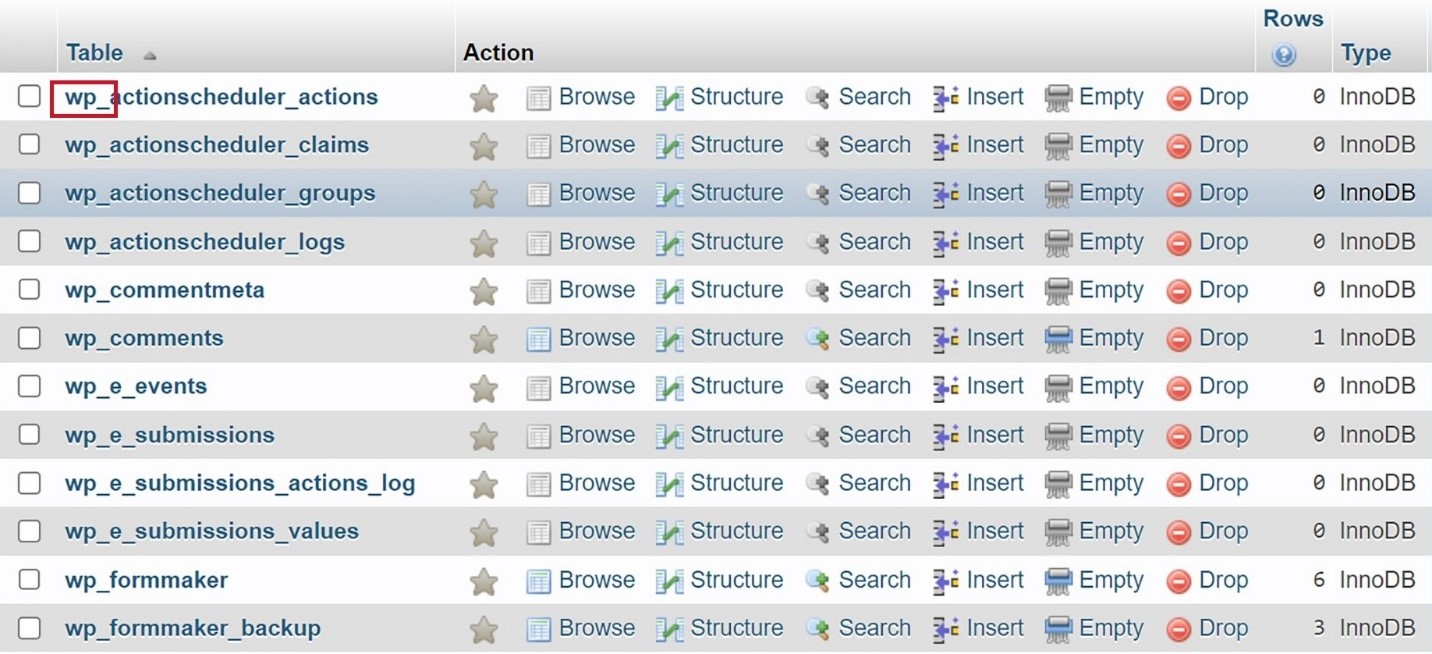This screenshot has height=654, width=1432.
Task: Click Empty link for wp_actionscheduler_groups
Action: [1111, 193]
